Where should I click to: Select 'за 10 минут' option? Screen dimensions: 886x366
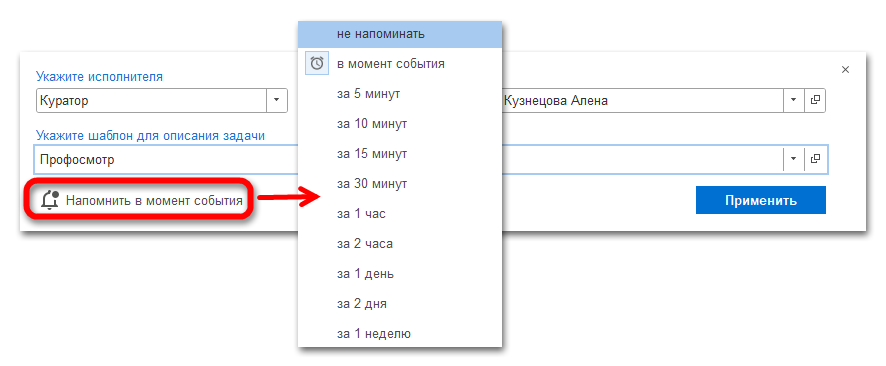point(399,124)
